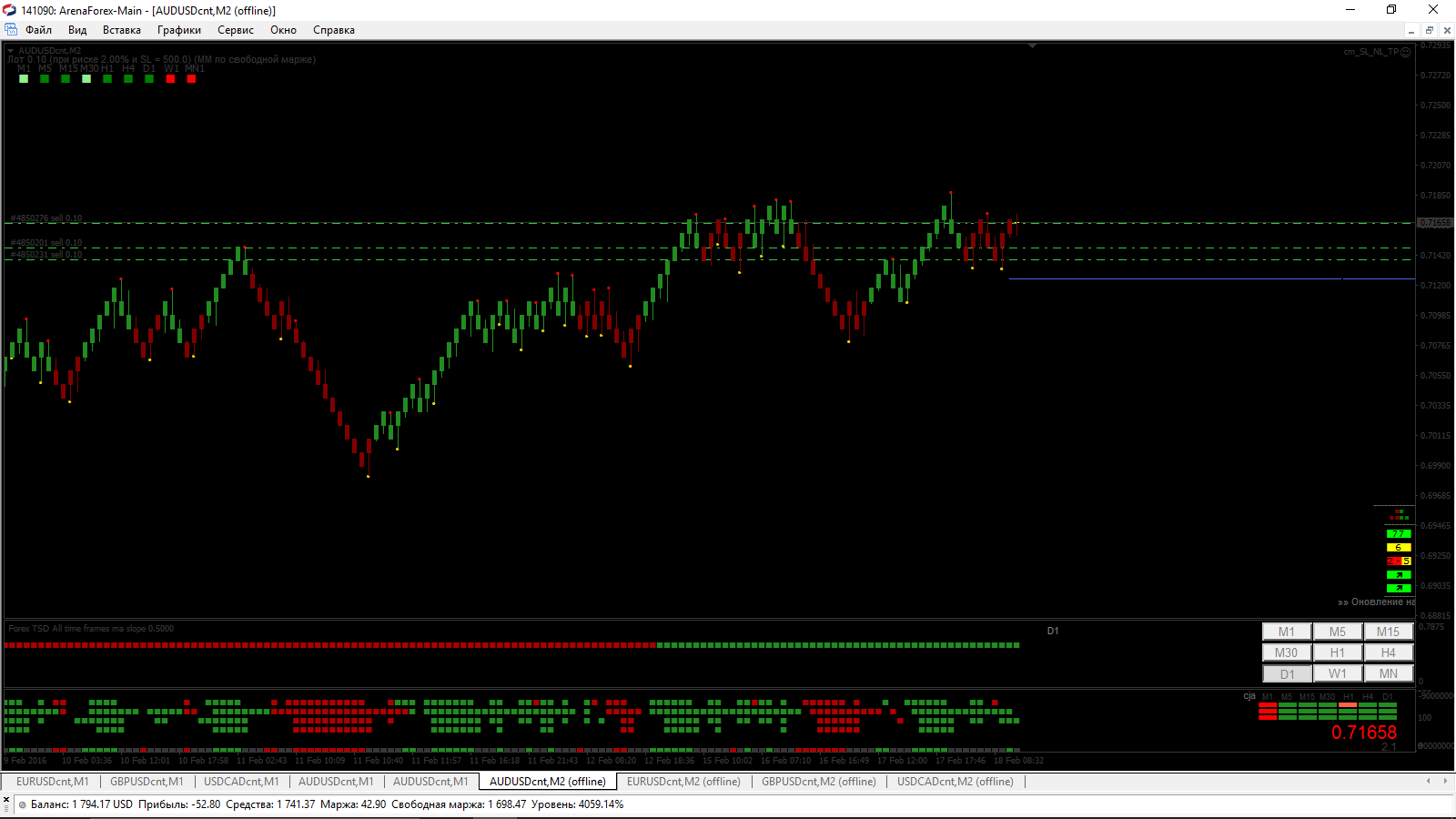The image size is (1456, 819).
Task: Click the Средства: 1 741.37 value
Action: click(x=270, y=805)
